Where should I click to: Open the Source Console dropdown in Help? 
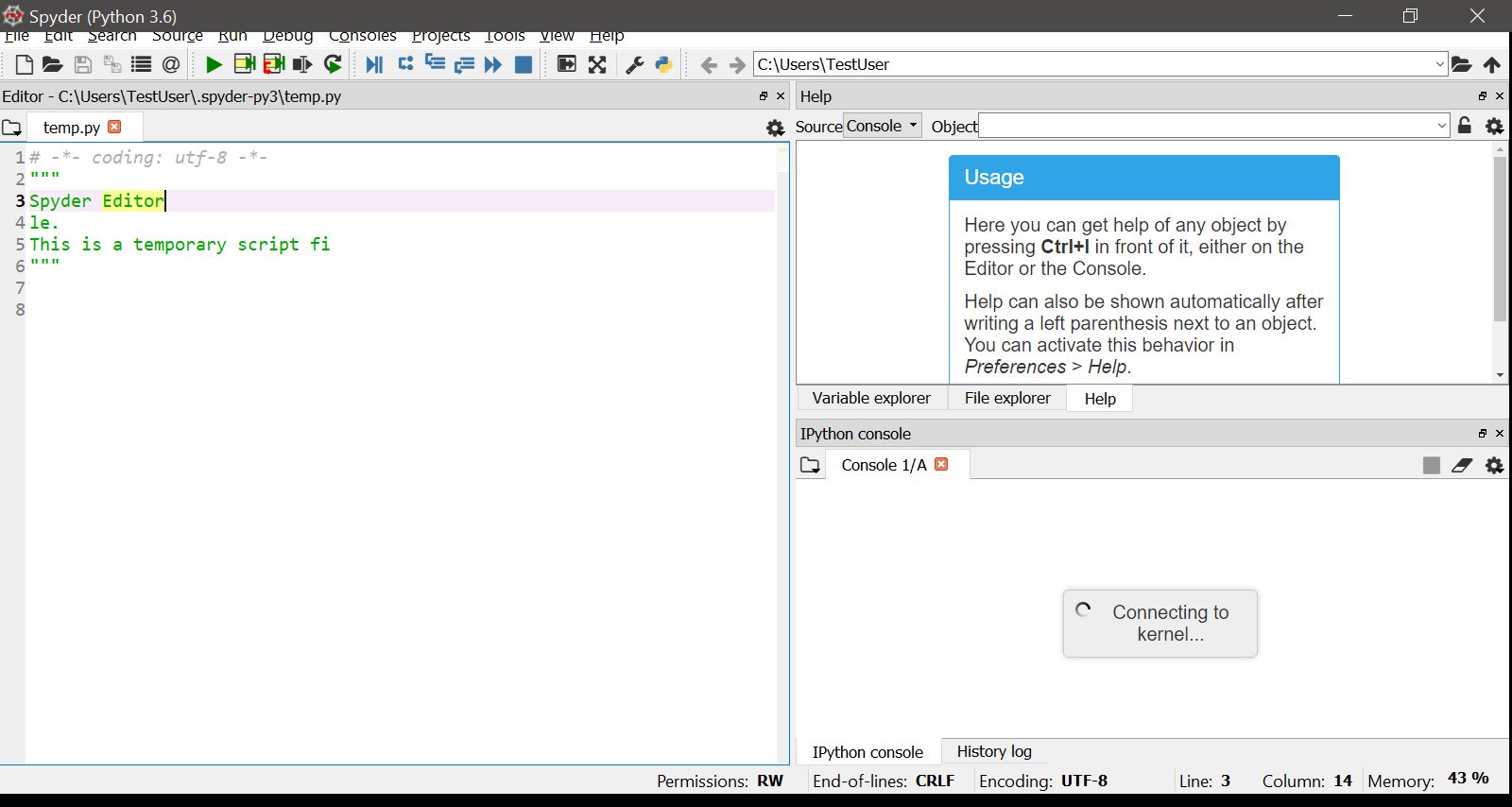(x=883, y=126)
